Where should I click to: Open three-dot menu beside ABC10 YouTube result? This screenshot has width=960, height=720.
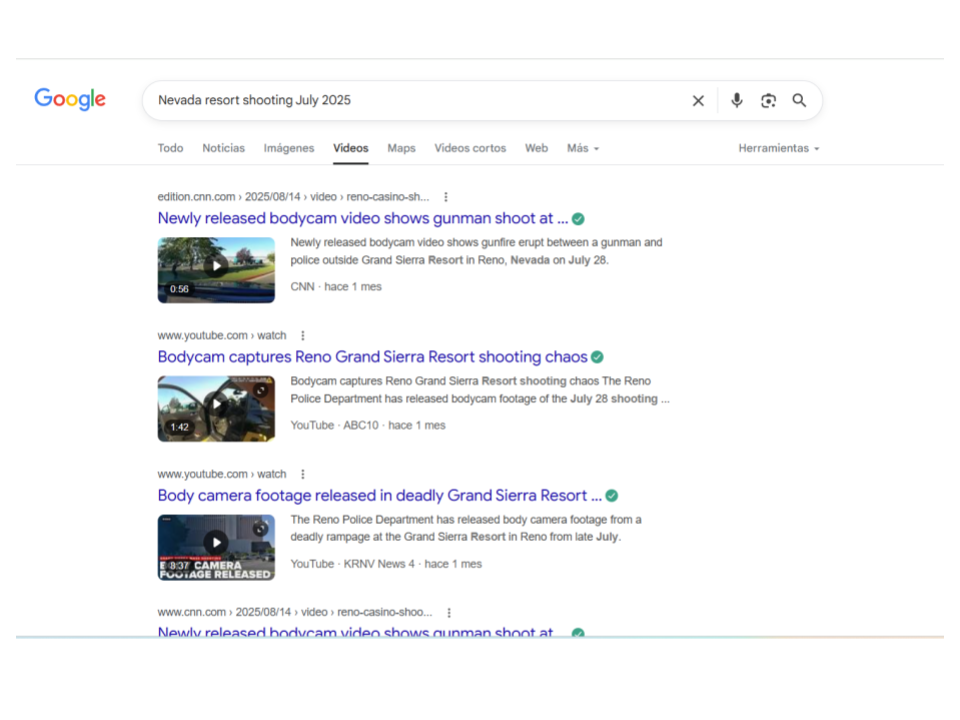(x=303, y=336)
